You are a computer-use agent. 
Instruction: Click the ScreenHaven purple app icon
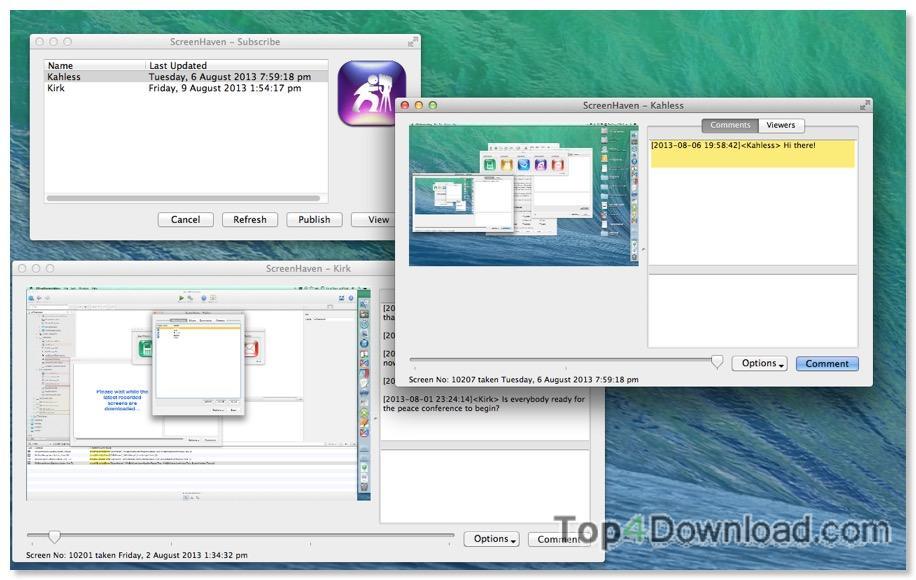pos(372,93)
